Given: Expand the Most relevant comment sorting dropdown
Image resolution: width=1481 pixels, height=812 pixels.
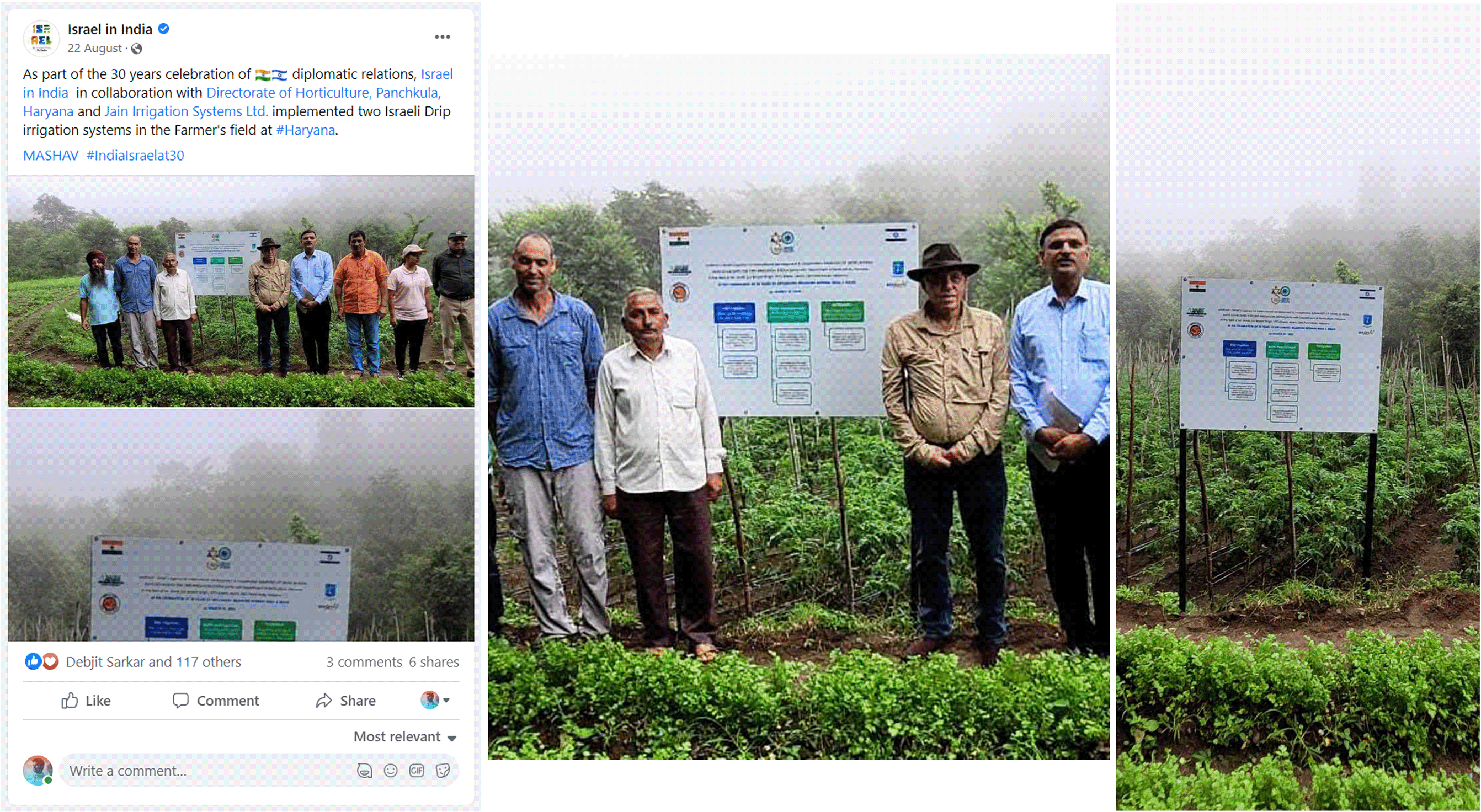Looking at the screenshot, I should coord(405,737).
